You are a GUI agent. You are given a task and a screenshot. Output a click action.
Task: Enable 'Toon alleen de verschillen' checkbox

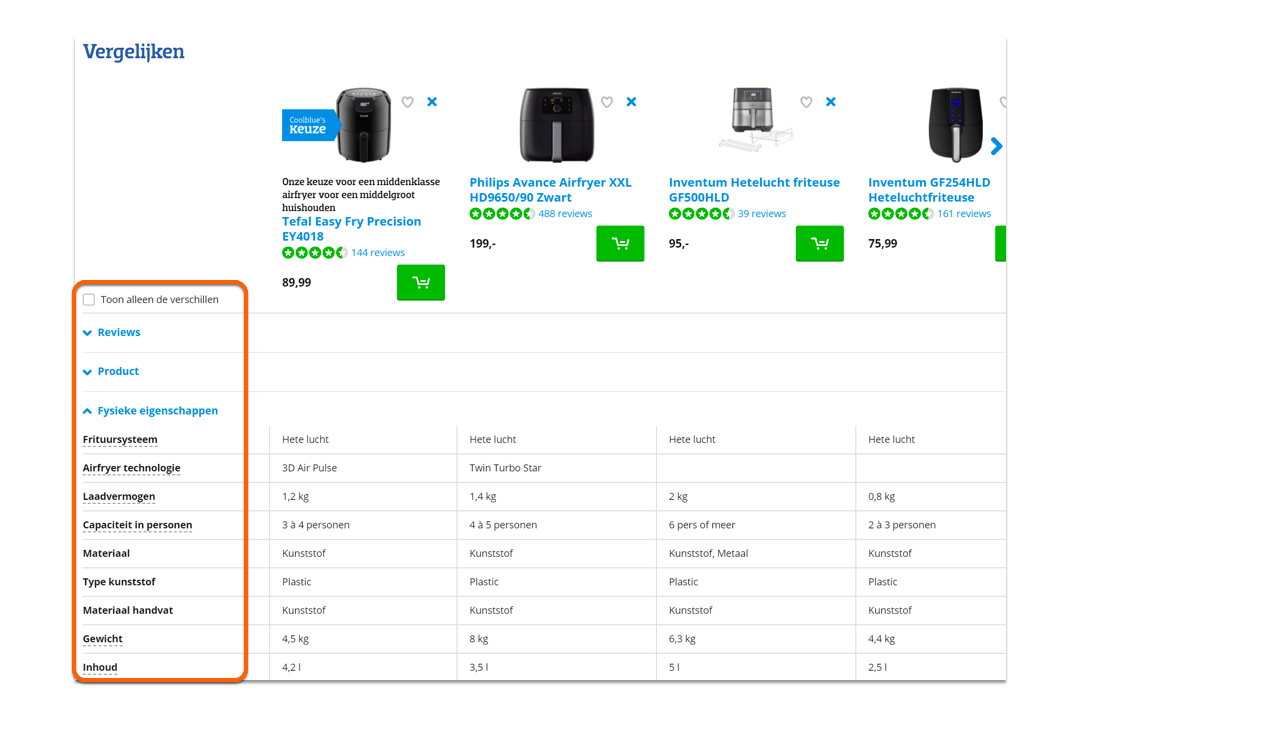tap(89, 300)
